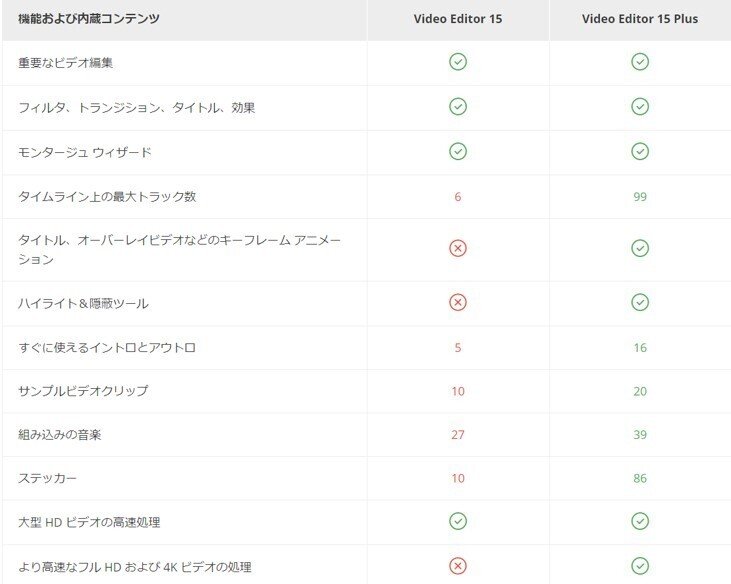
Task: Click red X in the キーフレーム アニメーション row
Action: [x=458, y=248]
